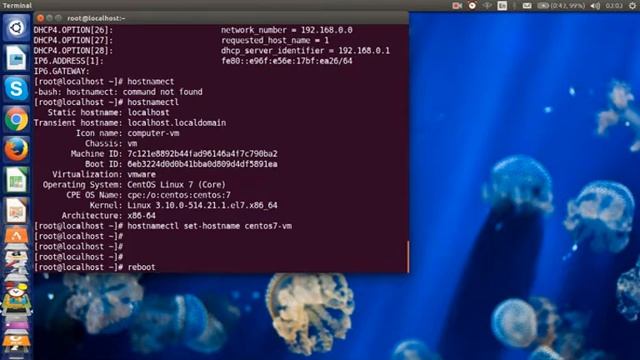
Task: Click the terminal scrollbar handle
Action: click(x=407, y=256)
